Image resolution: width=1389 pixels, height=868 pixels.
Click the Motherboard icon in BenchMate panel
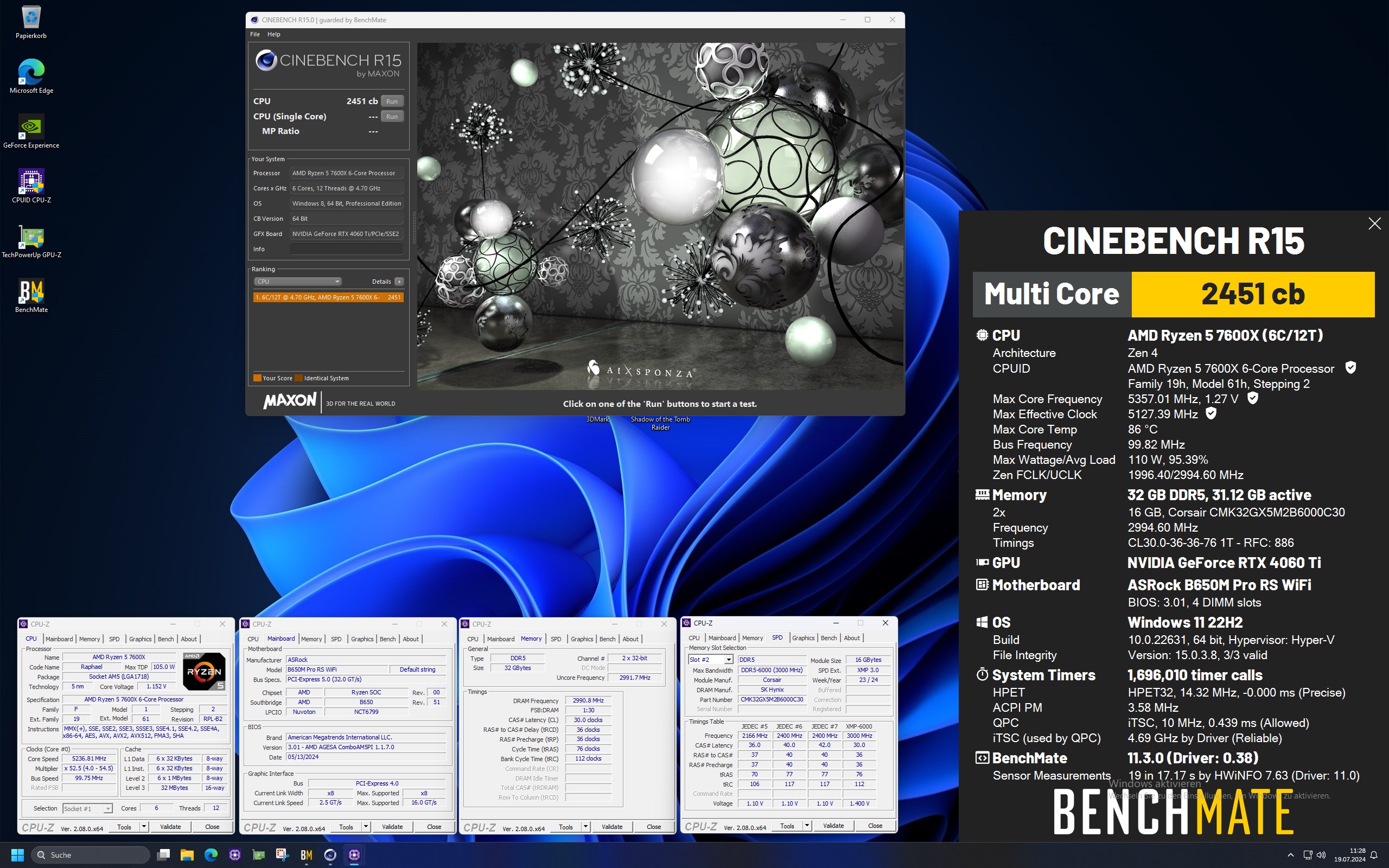[x=982, y=584]
